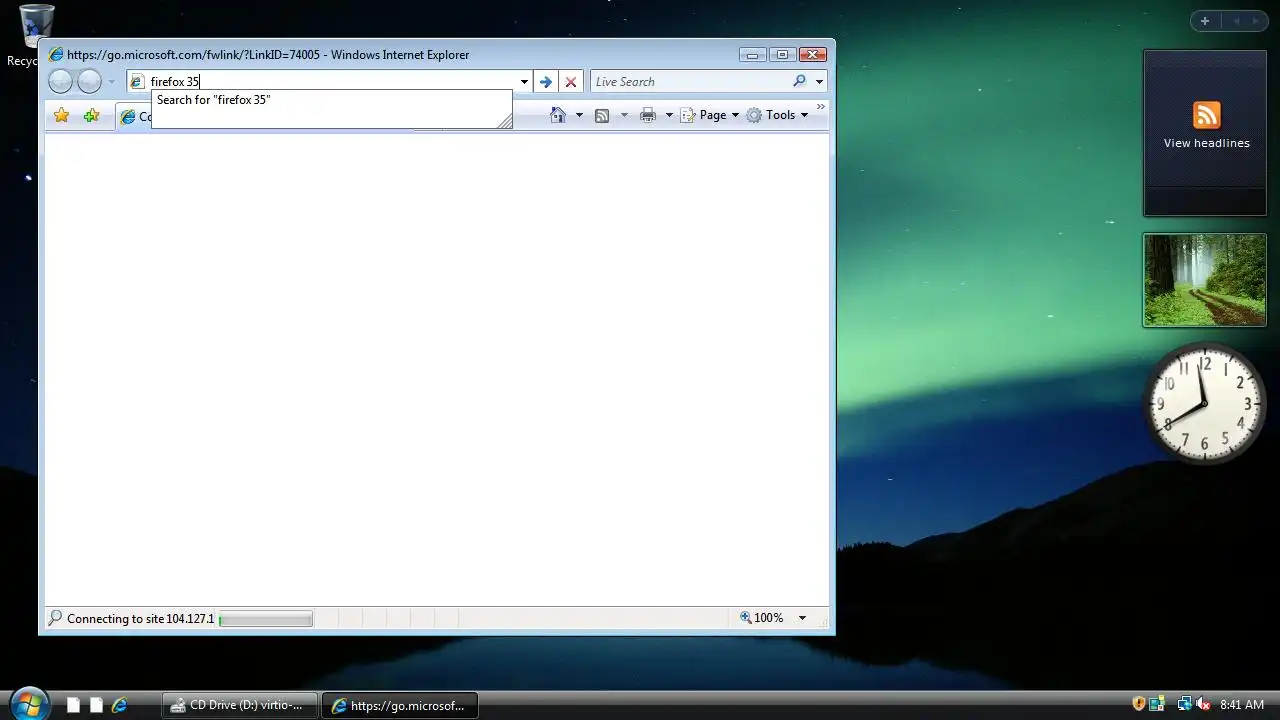Select the Connecting browser tab
1280x720 pixels.
tap(135, 117)
